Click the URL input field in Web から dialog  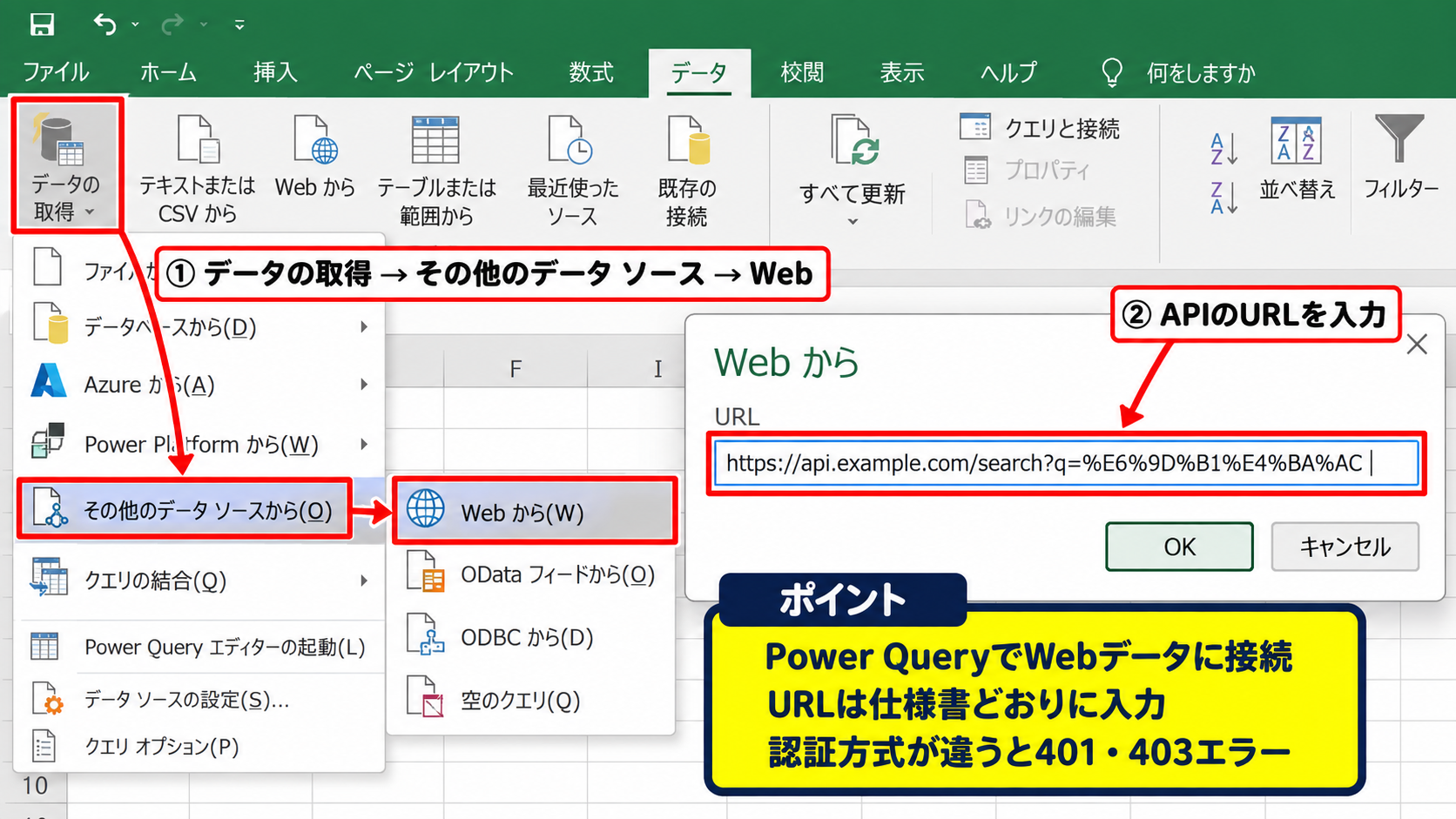point(1066,463)
